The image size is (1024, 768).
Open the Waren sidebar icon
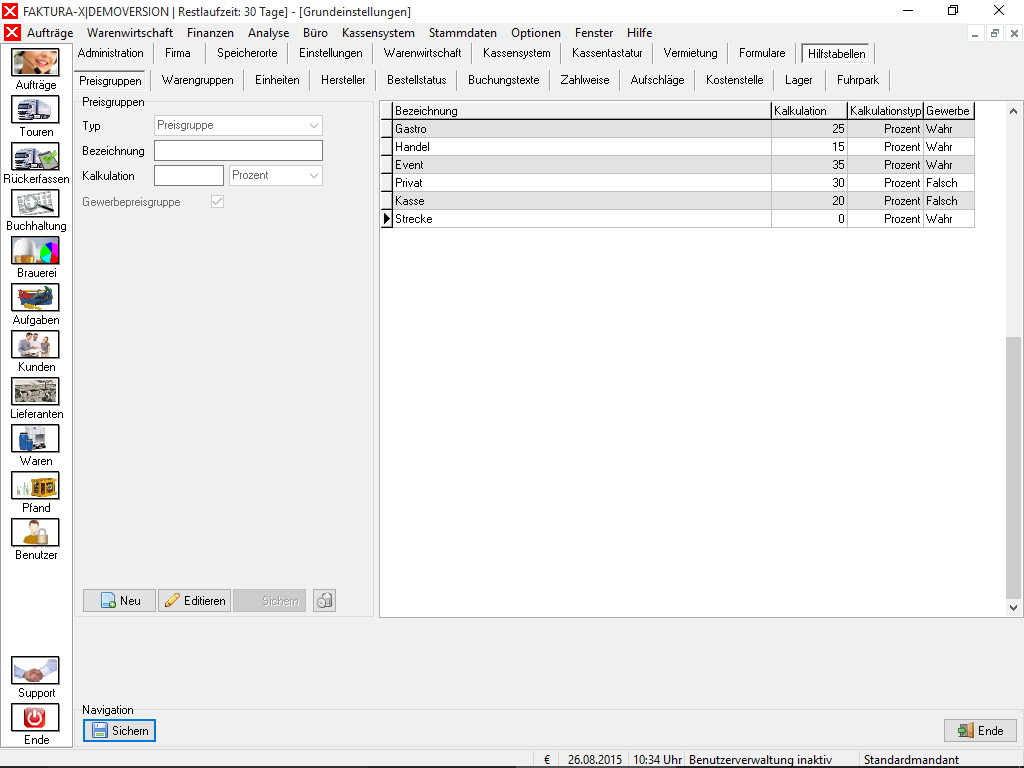point(35,438)
